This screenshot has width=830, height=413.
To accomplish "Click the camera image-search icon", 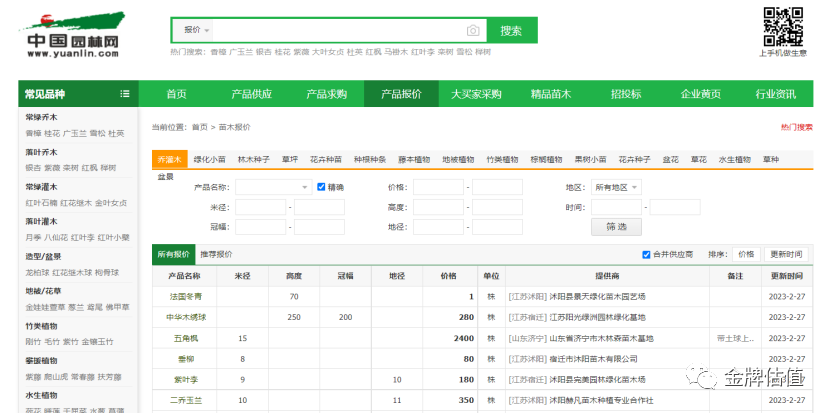I will coord(473,31).
